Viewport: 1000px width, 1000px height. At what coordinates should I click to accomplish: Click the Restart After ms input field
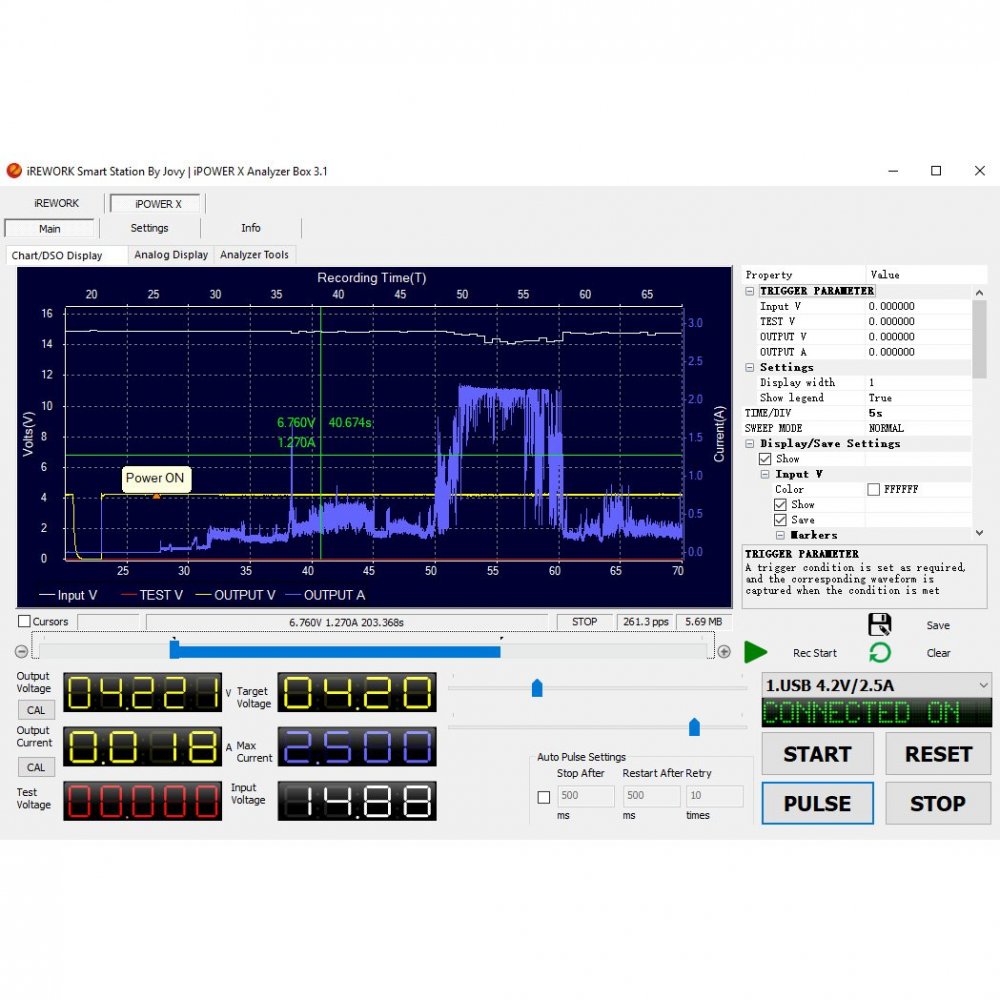(x=651, y=795)
